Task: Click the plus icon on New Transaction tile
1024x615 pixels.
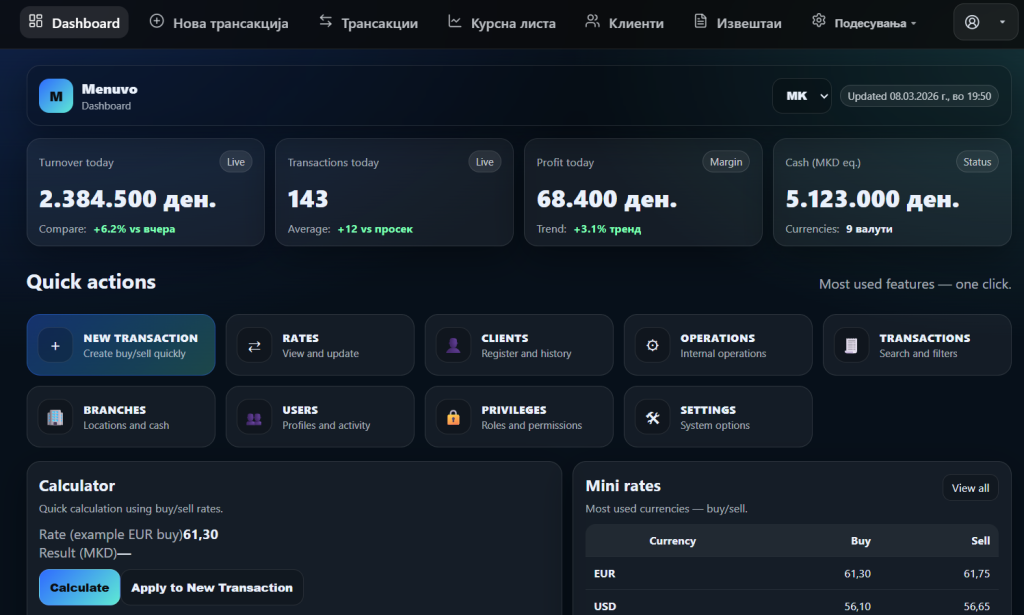Action: (x=55, y=346)
